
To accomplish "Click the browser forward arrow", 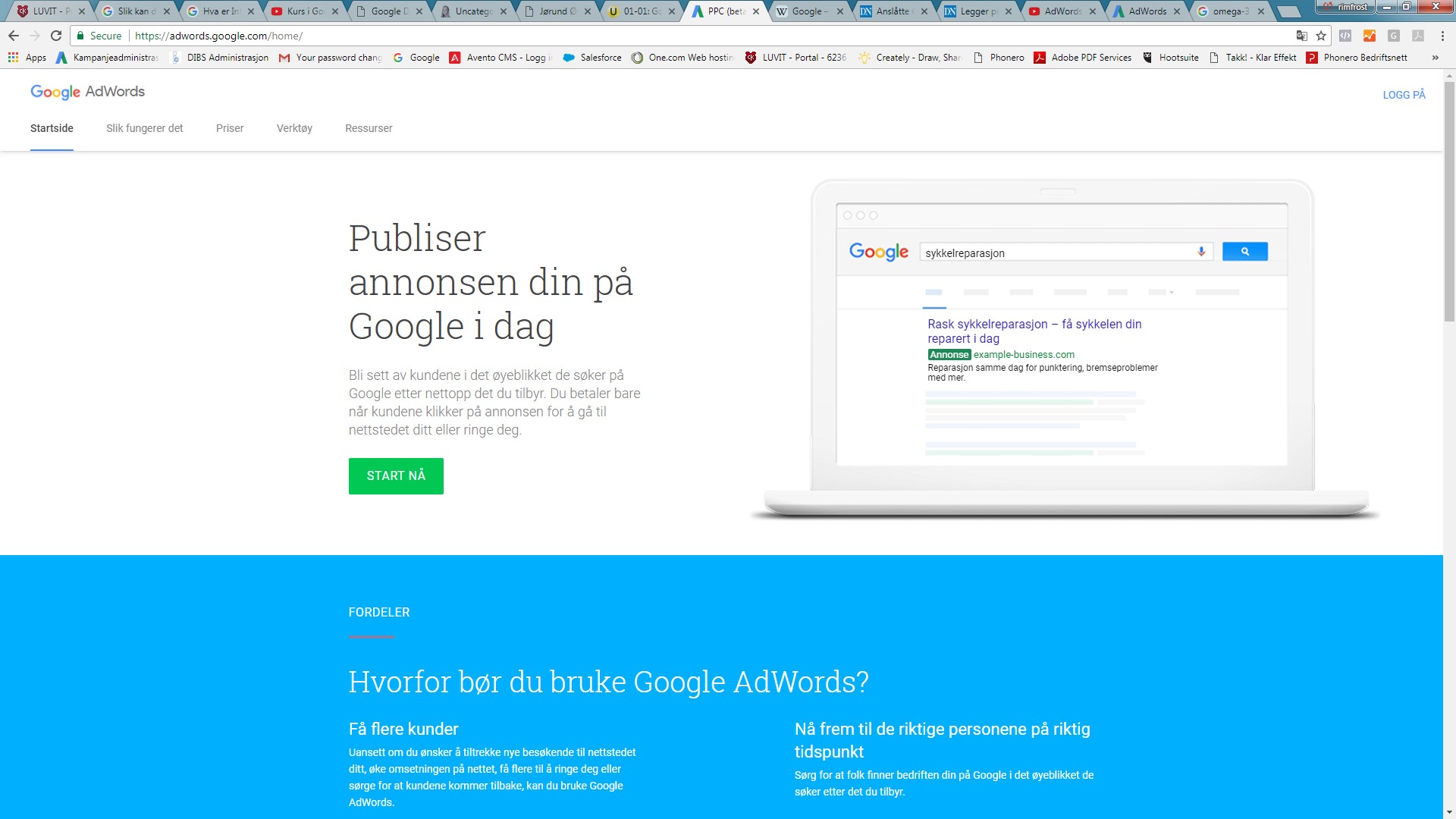I will click(35, 36).
